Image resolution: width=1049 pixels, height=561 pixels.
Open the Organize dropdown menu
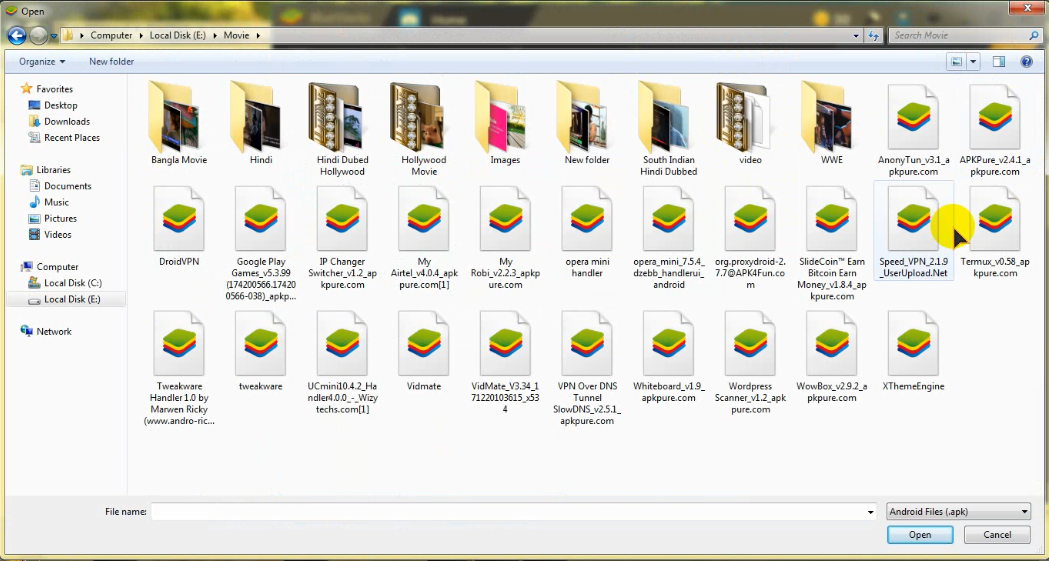(42, 62)
